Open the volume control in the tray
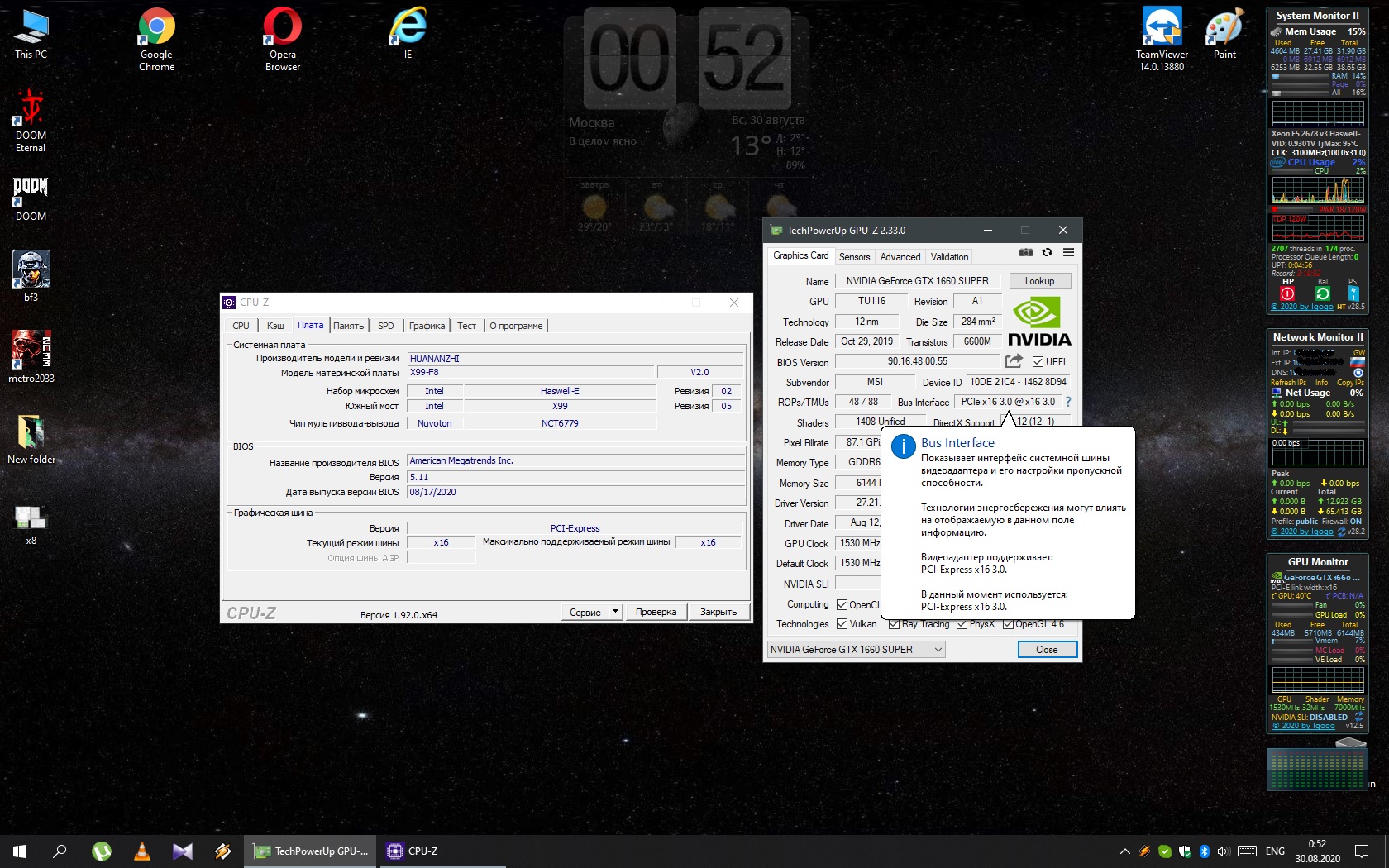The height and width of the screenshot is (868, 1389). (1224, 851)
